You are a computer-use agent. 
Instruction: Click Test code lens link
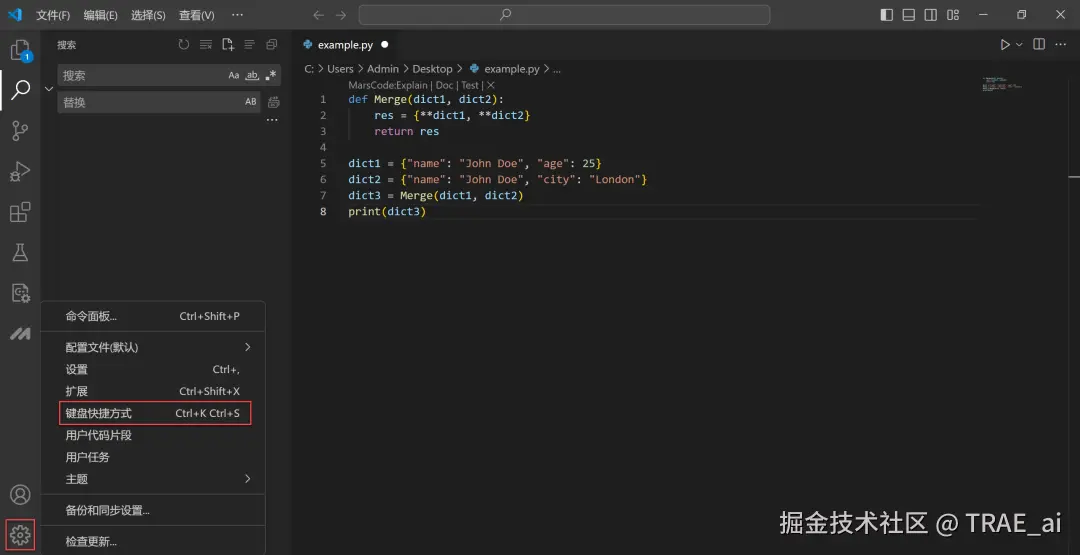pos(470,85)
